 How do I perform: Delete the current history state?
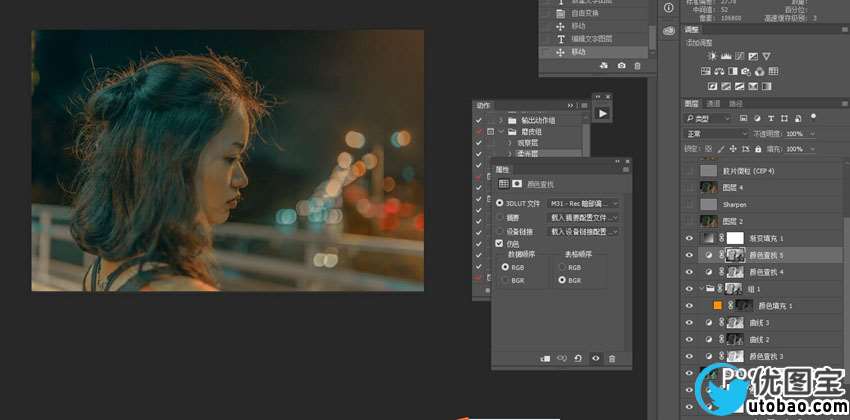[638, 66]
